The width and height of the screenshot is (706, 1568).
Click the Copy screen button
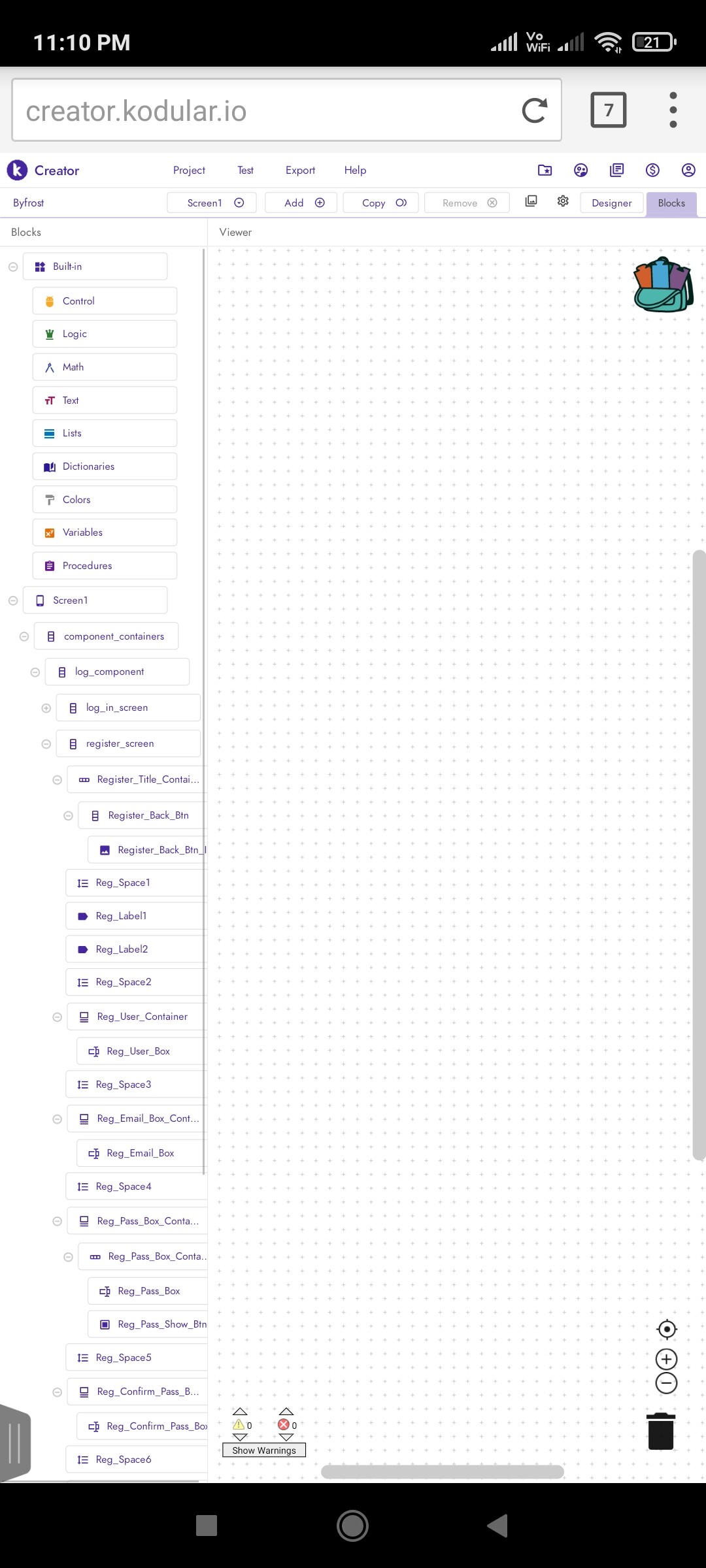384,203
